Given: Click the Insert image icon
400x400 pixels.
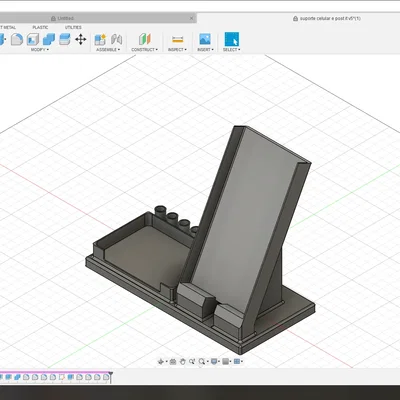Looking at the screenshot, I should coord(205,39).
